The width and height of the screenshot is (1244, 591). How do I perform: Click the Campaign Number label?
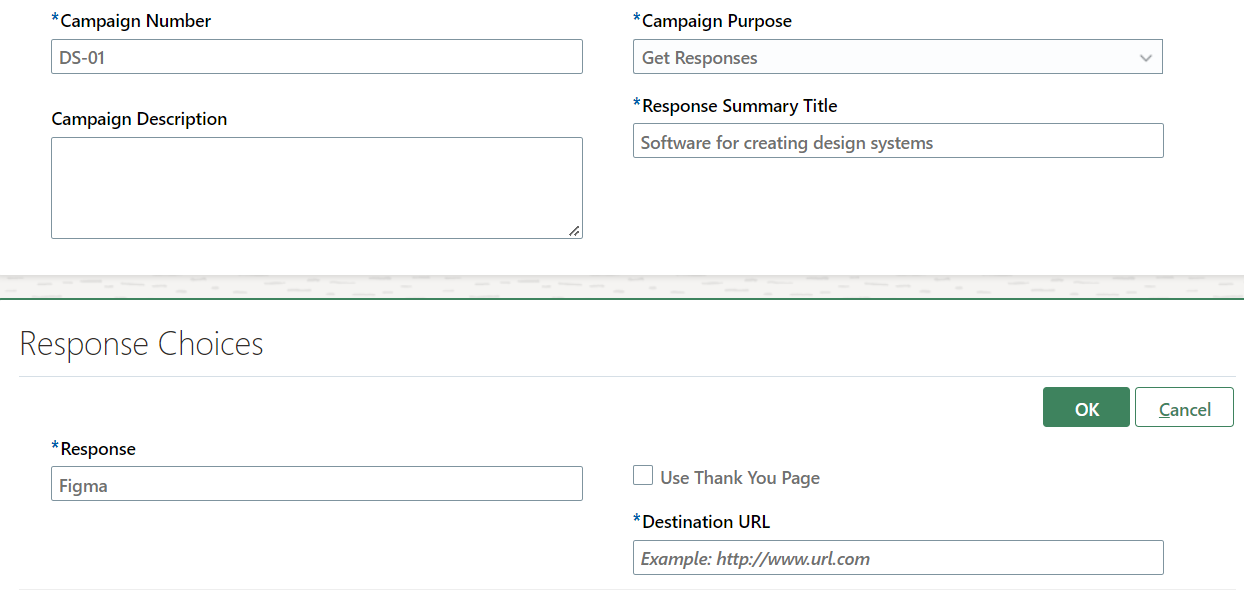(x=136, y=21)
